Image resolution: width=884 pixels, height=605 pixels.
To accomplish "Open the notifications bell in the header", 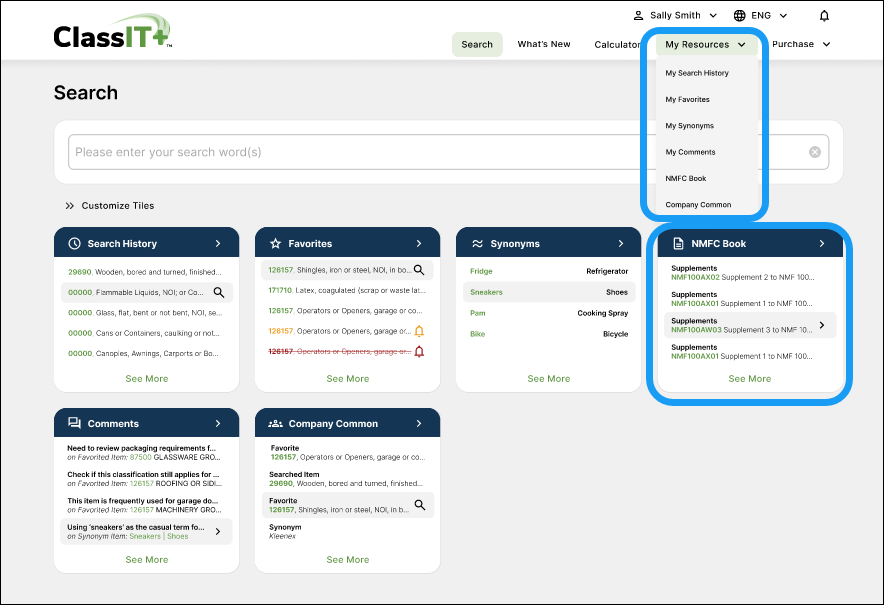I will coord(824,16).
